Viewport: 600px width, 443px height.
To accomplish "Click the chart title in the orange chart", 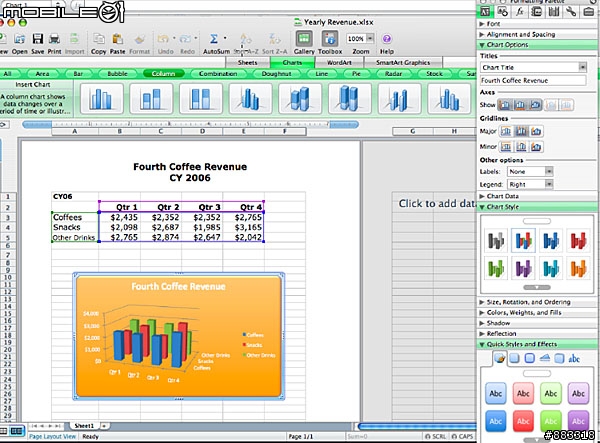I will pos(178,287).
